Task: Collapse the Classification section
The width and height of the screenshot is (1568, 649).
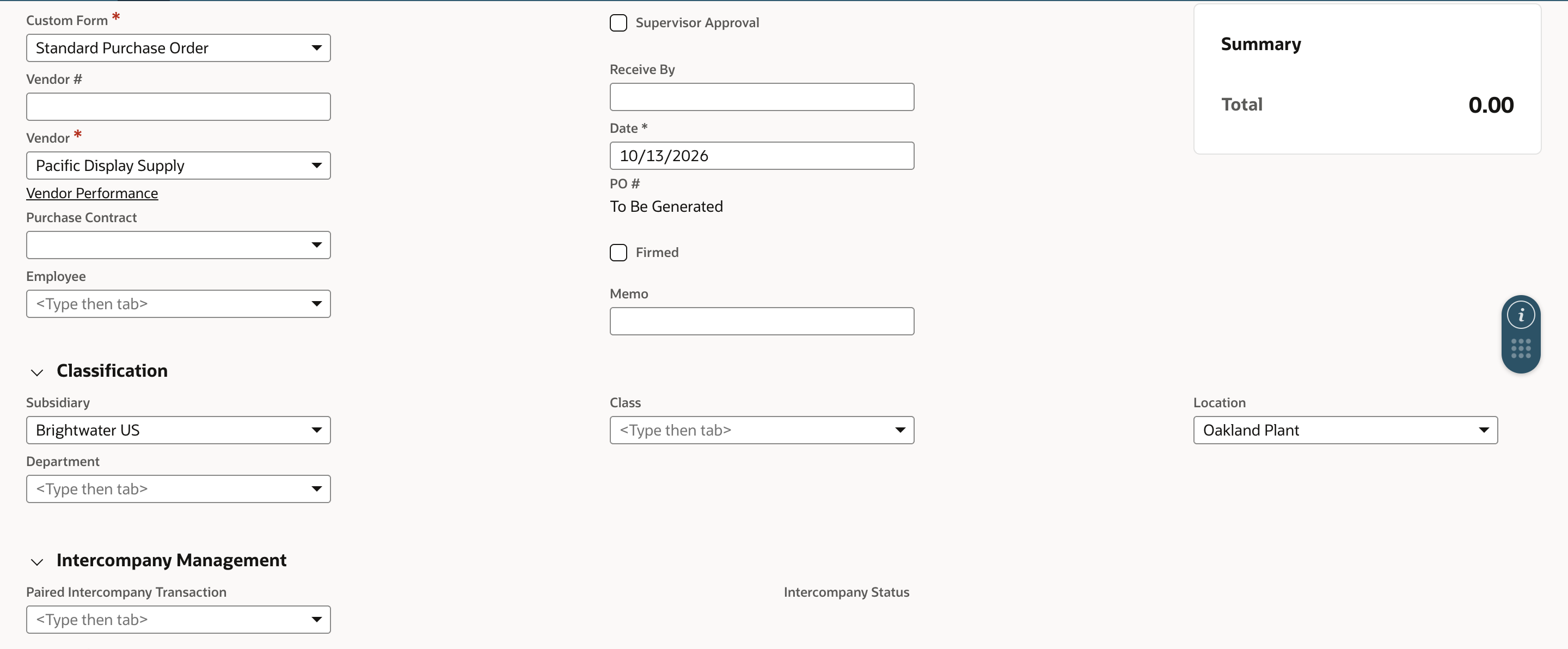Action: 37,372
